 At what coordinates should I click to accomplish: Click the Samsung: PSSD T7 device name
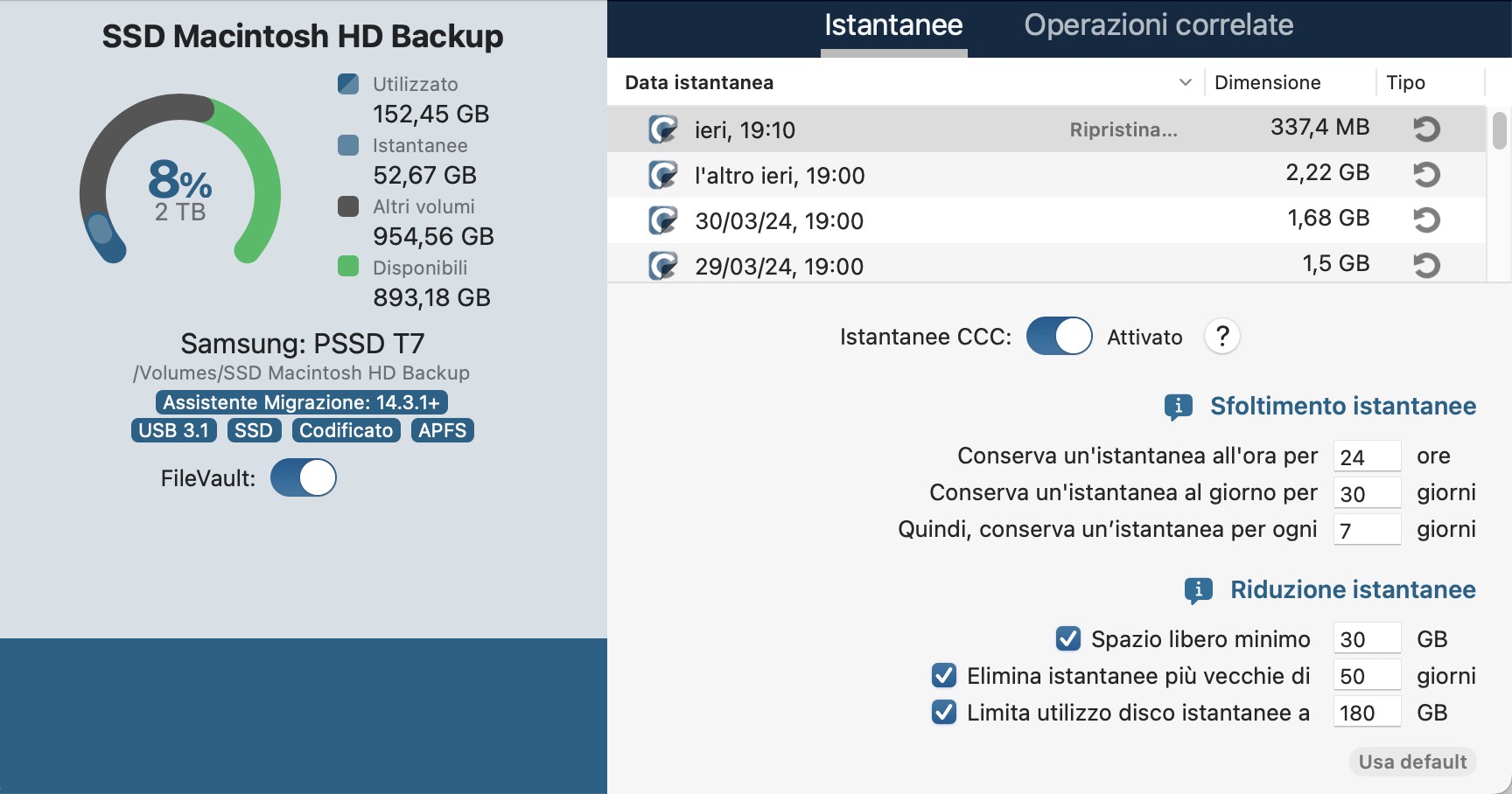click(302, 343)
